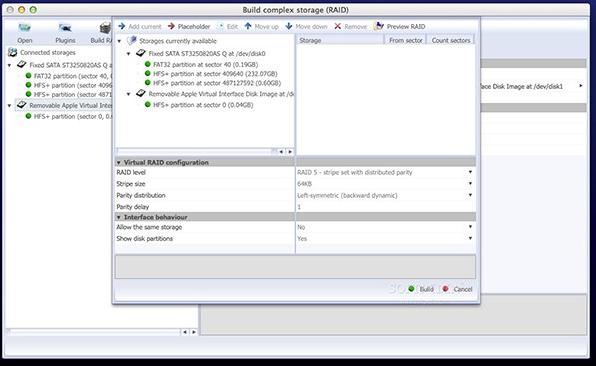
Task: Open the Stripe size dropdown
Action: pos(470,184)
